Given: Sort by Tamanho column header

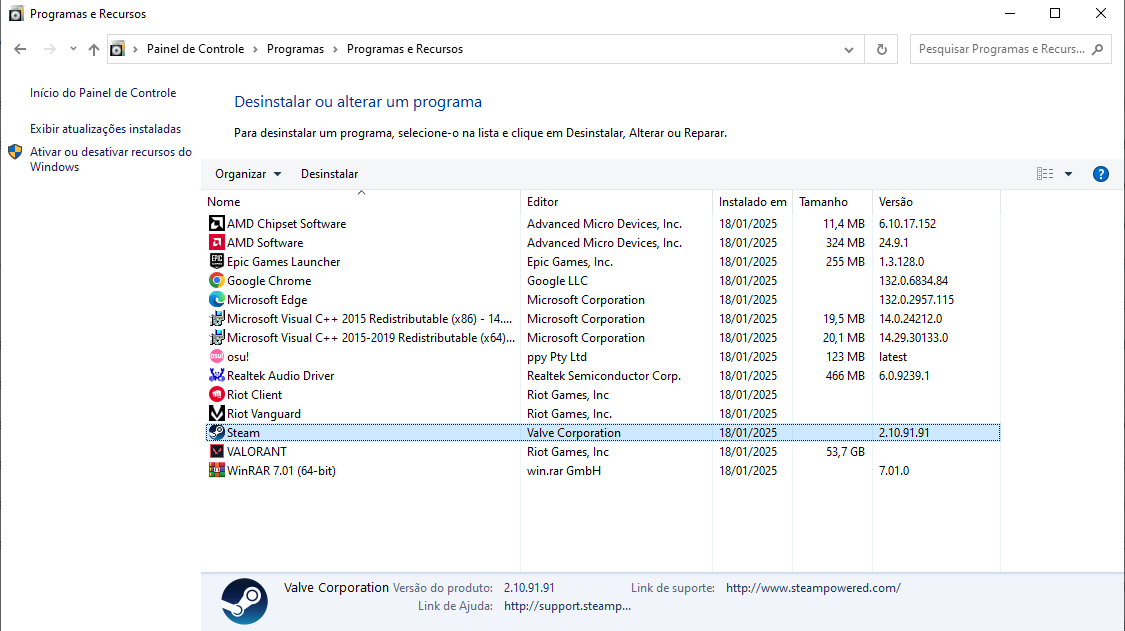Looking at the screenshot, I should (833, 202).
